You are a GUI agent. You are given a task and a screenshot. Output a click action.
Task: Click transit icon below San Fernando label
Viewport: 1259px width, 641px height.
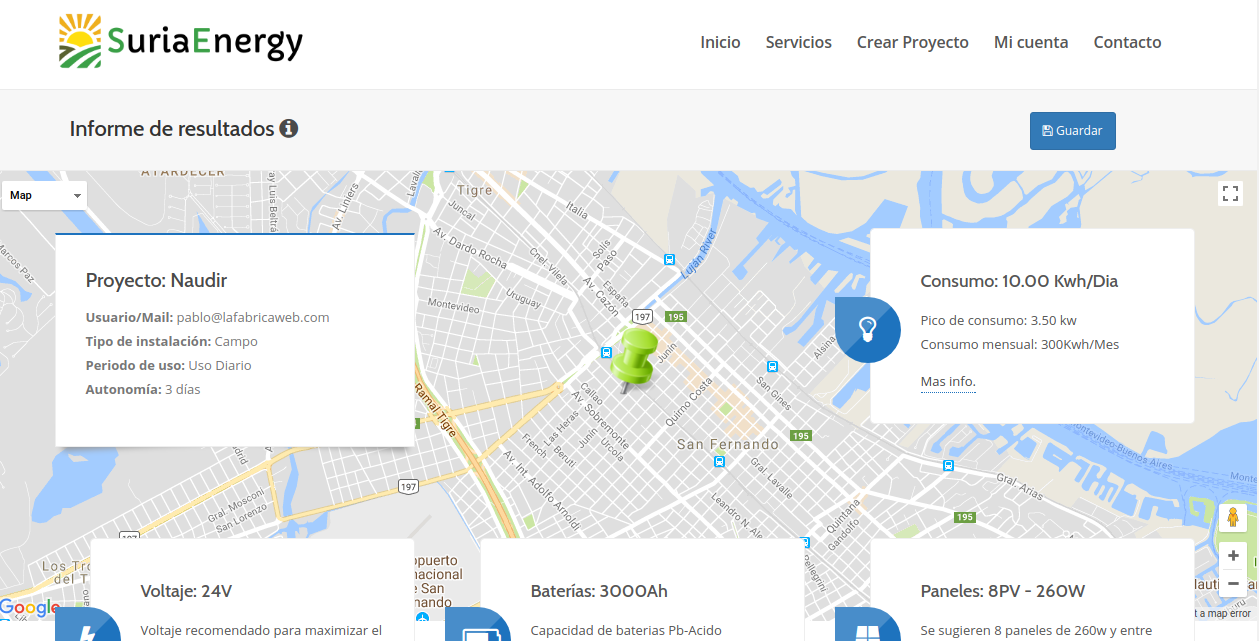point(719,461)
